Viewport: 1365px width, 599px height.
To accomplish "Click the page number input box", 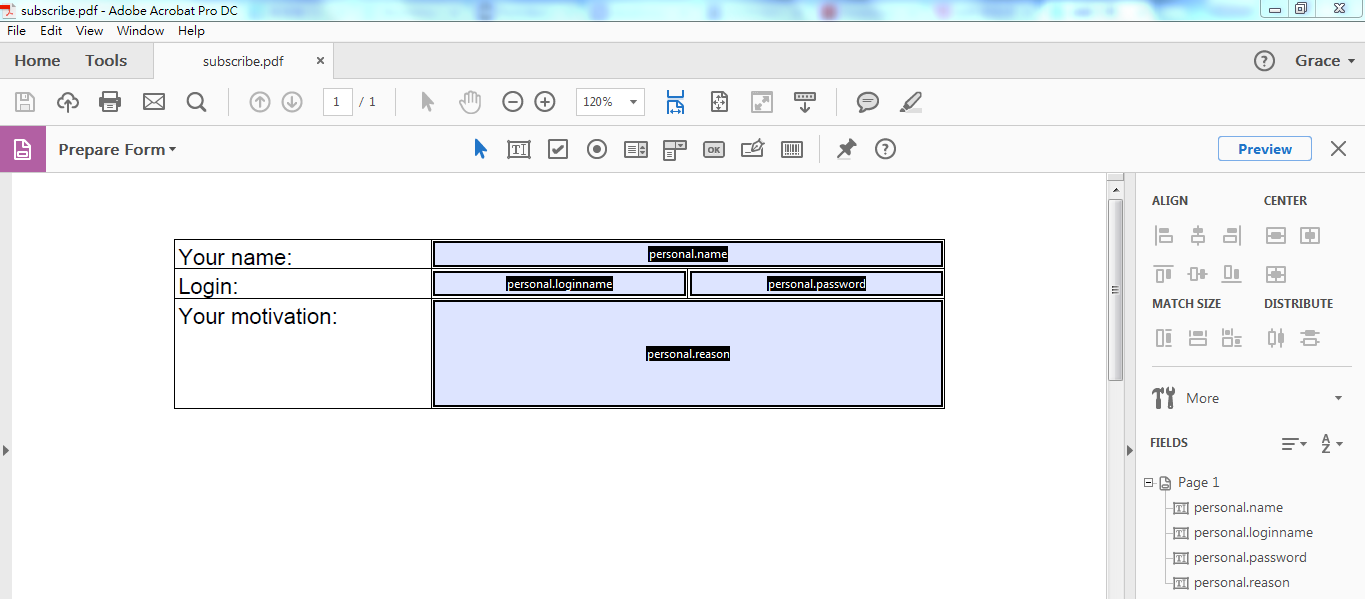I will (337, 102).
